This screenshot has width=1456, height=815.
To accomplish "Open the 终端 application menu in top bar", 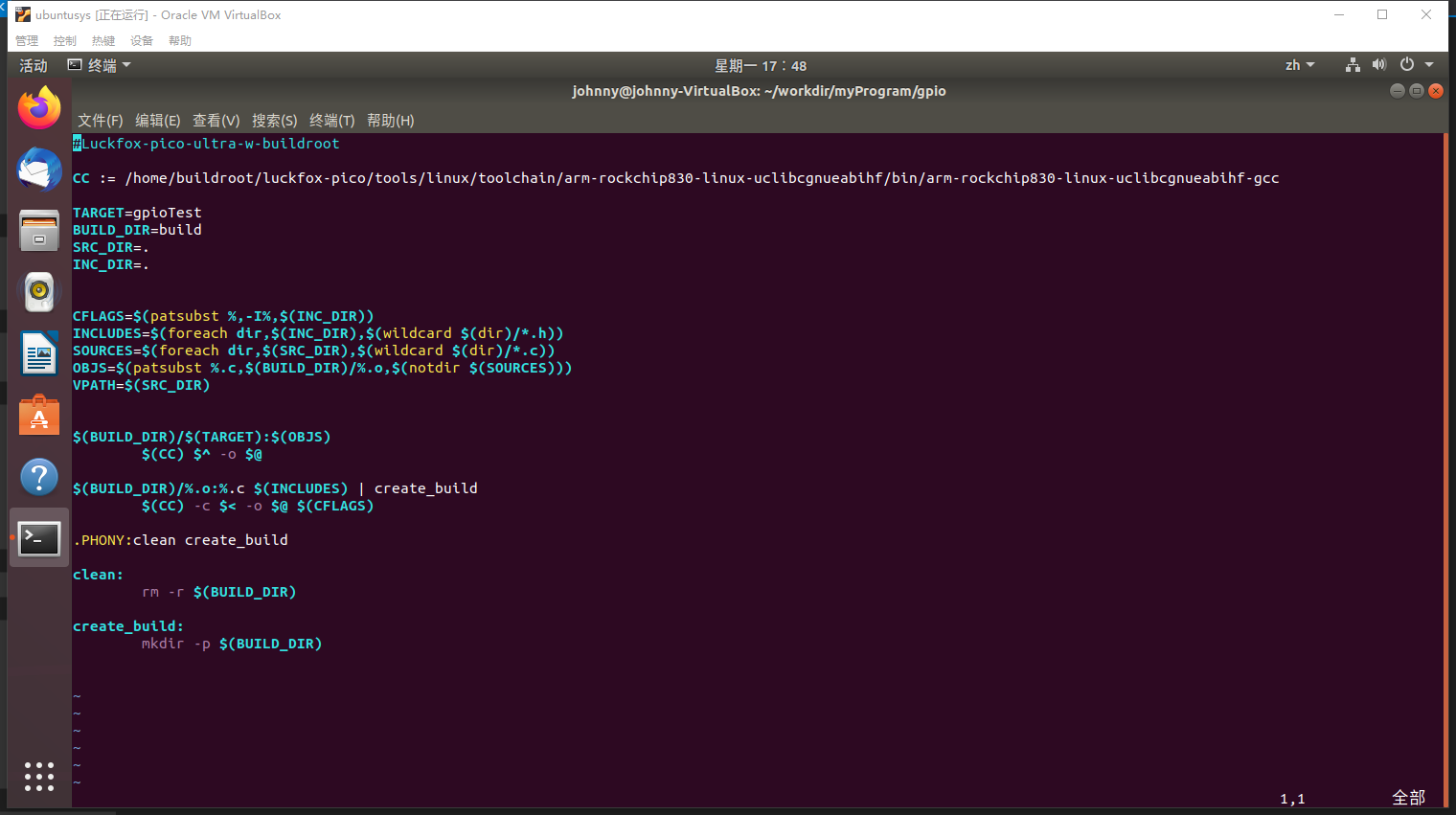I will (99, 65).
